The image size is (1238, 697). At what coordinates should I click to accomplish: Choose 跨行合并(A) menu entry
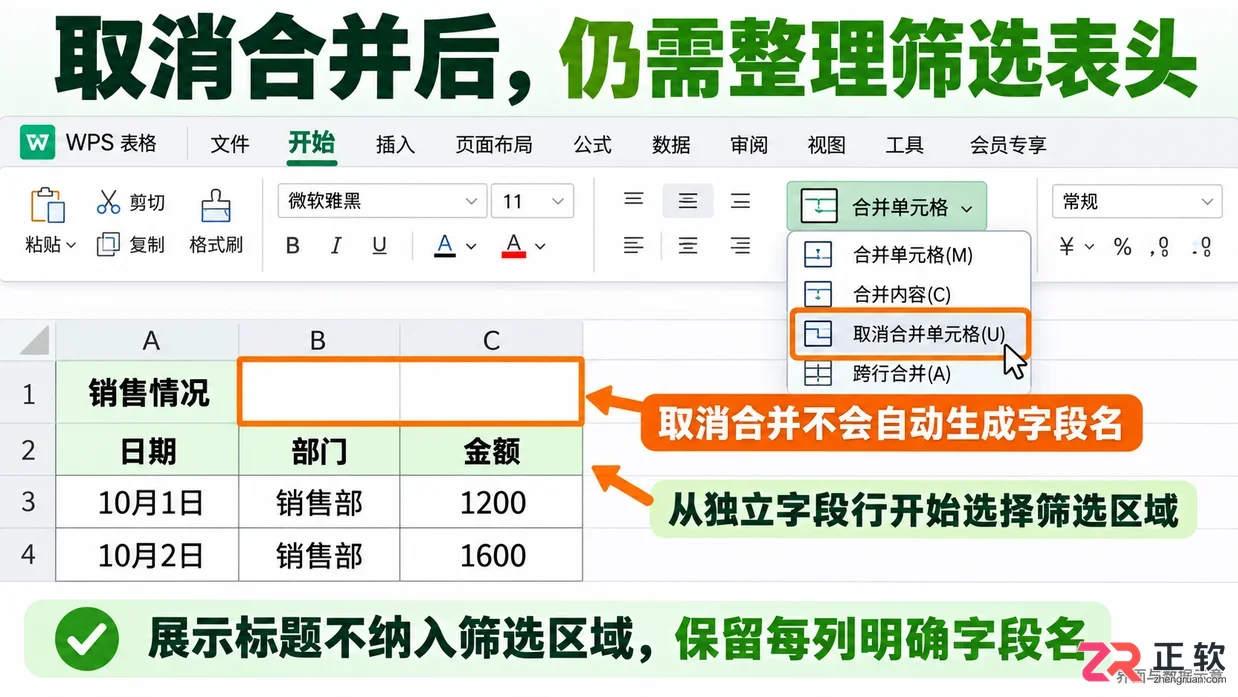[910, 374]
